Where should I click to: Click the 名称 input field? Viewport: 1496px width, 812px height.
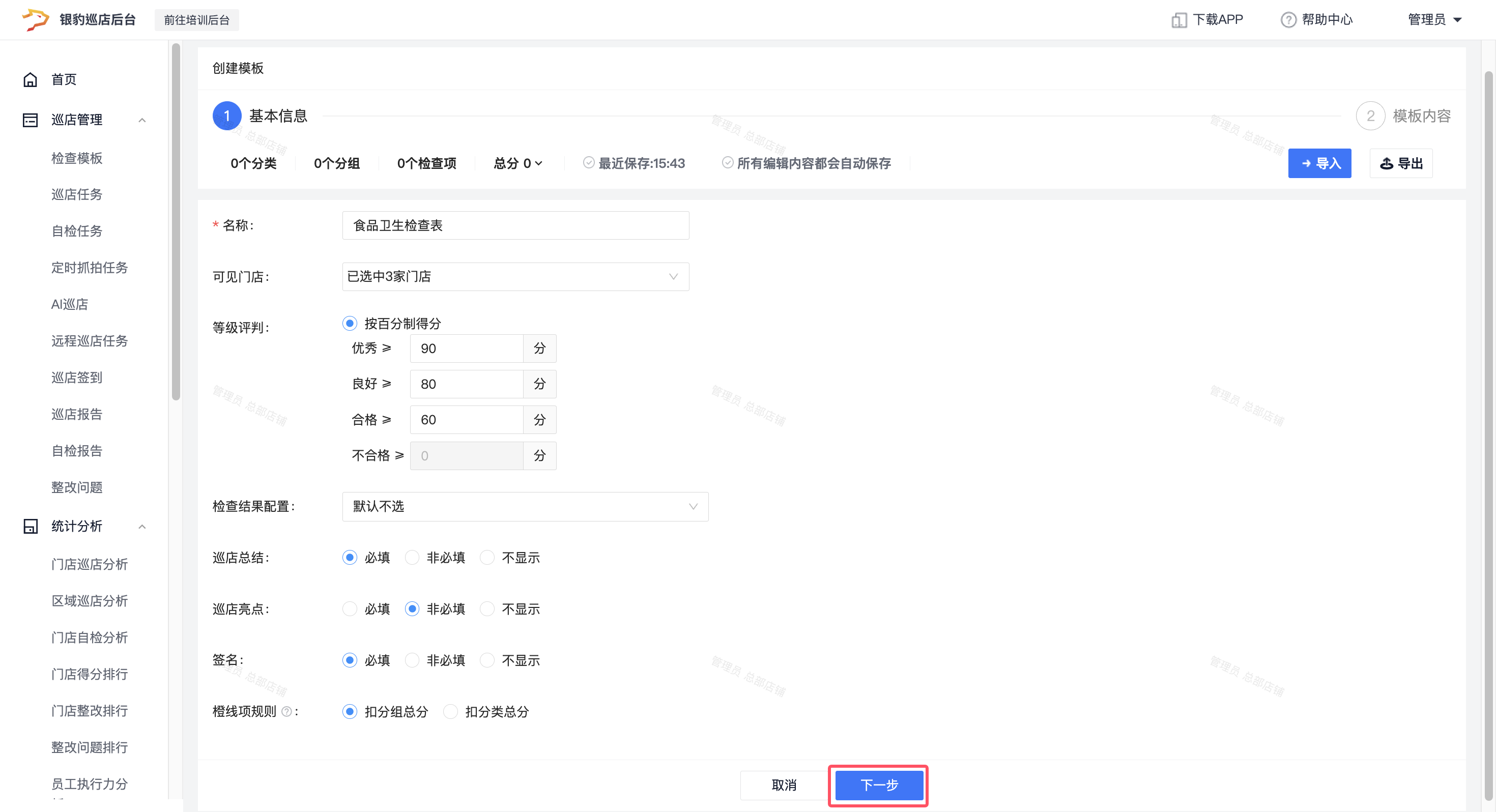pyautogui.click(x=515, y=225)
